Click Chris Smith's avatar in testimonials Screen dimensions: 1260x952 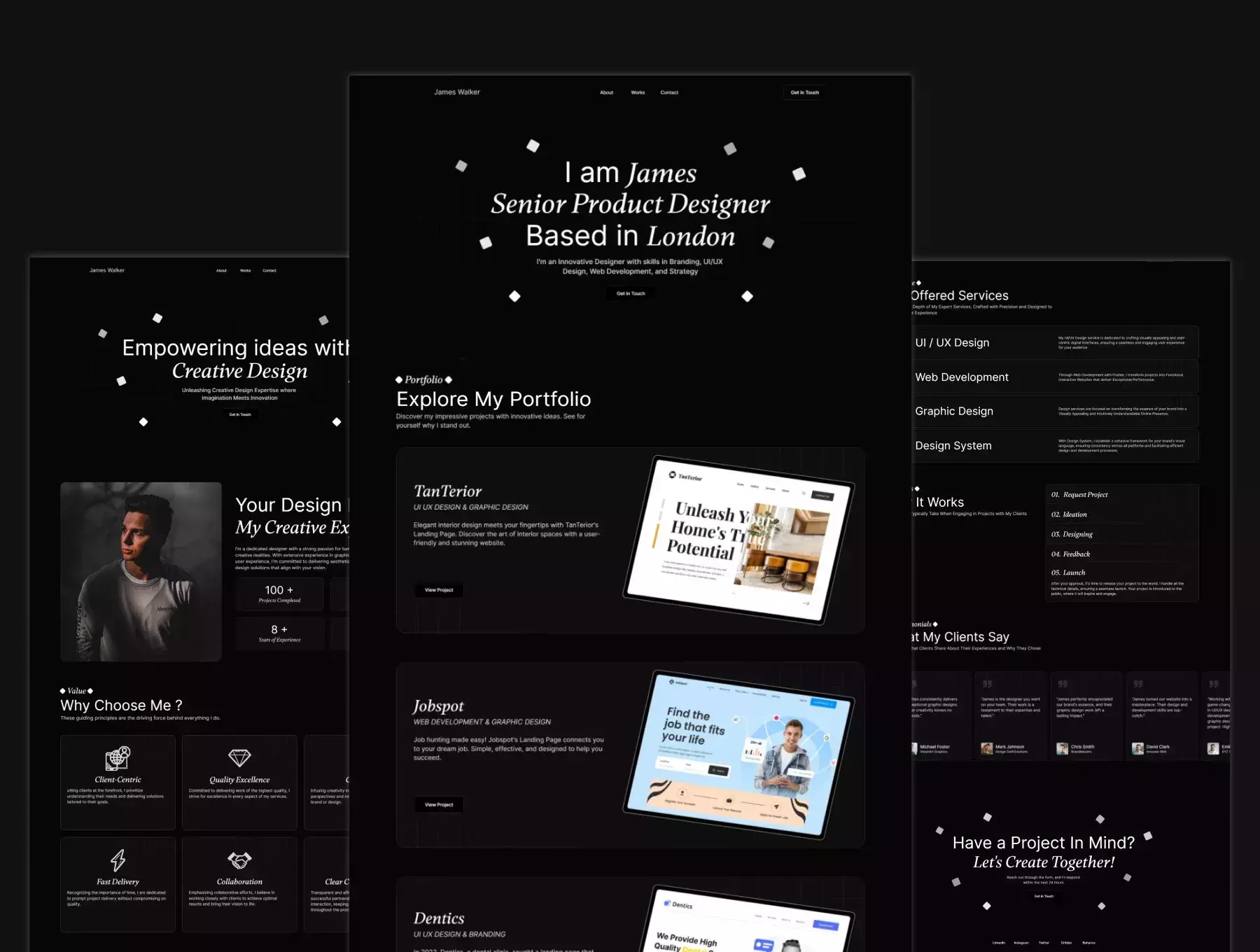pos(1063,748)
